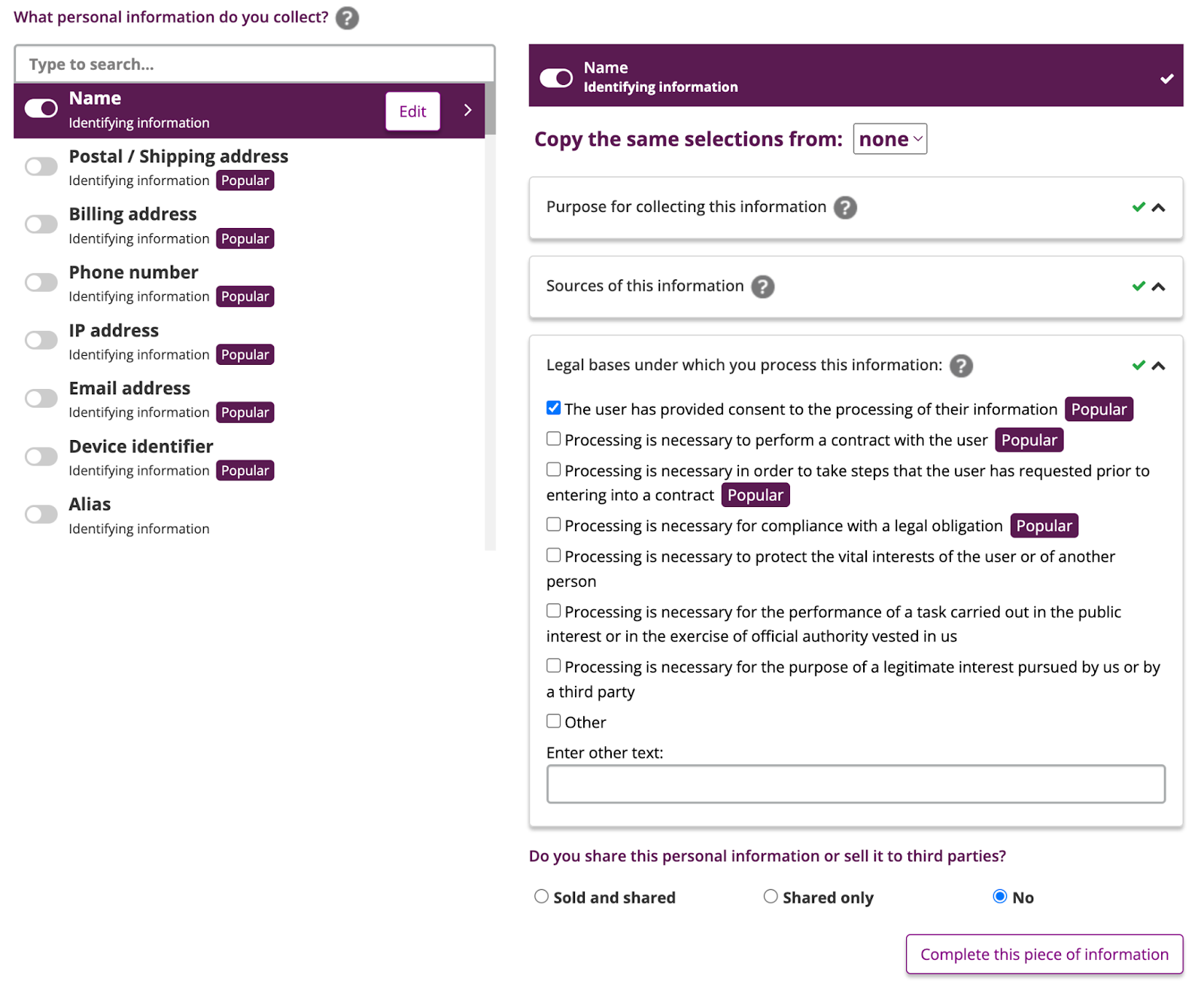Collapse the Legal bases section chevron
1204x990 pixels.
coord(1158,366)
